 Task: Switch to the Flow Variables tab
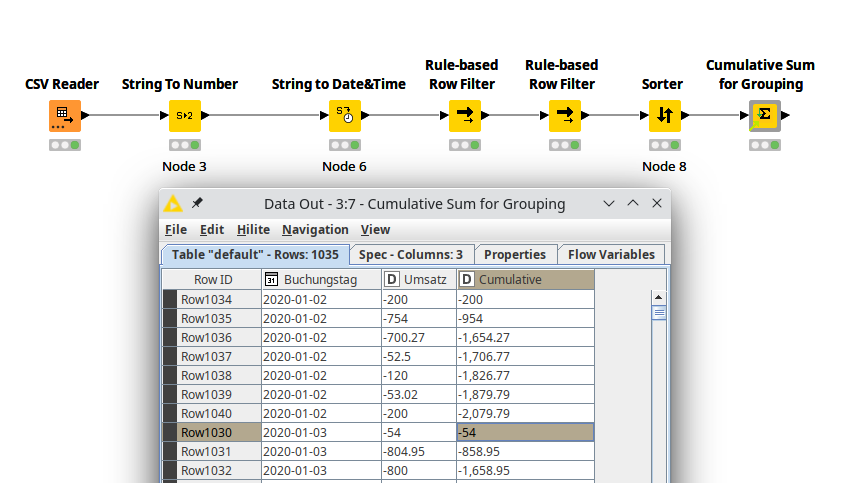[611, 254]
